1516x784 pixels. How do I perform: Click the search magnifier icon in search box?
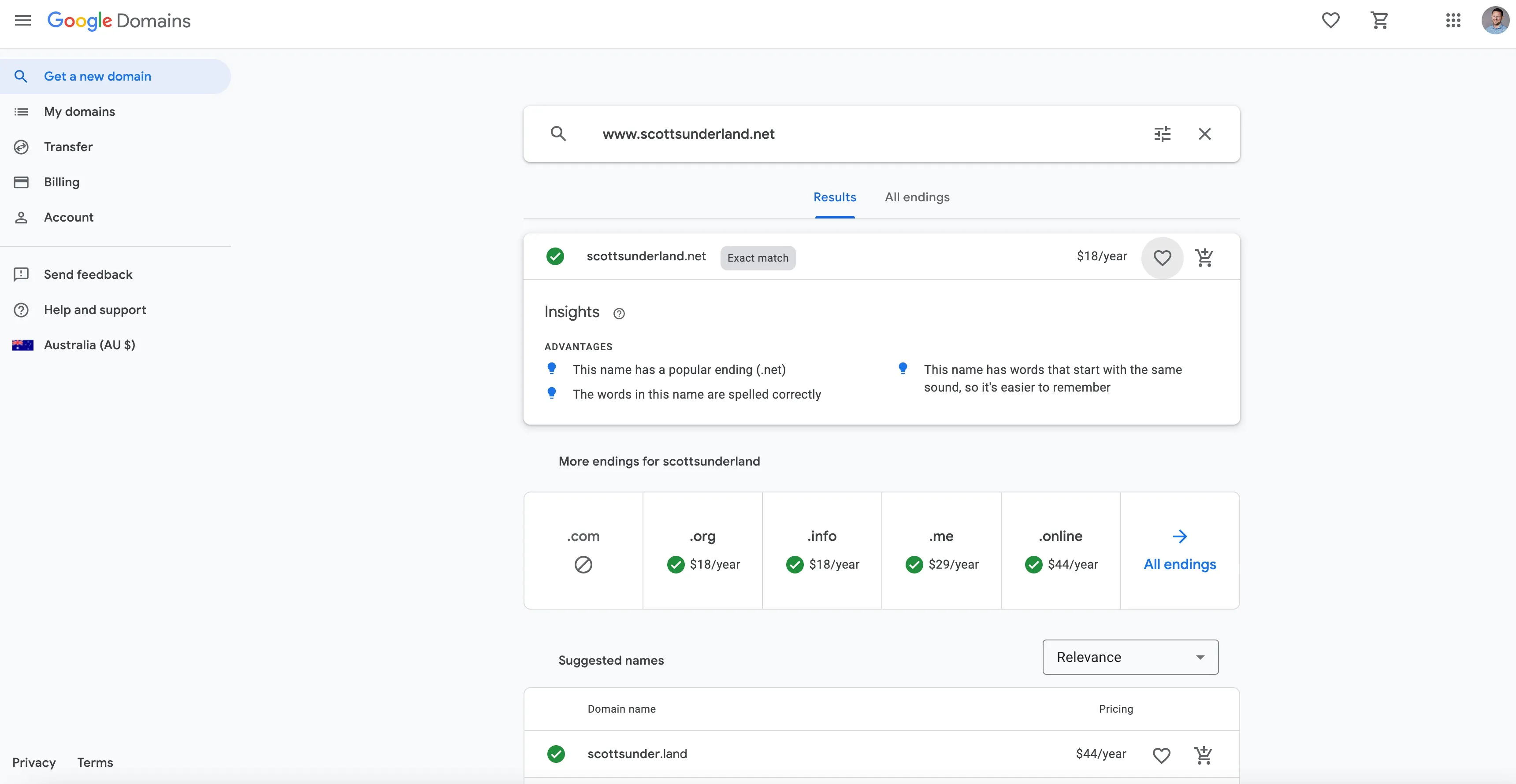click(558, 133)
